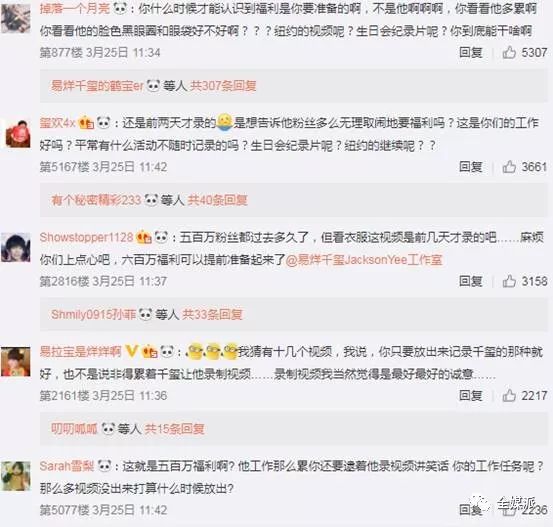Like the comment with 5307 likes
Viewport: 553px width, 527px height.
[509, 53]
